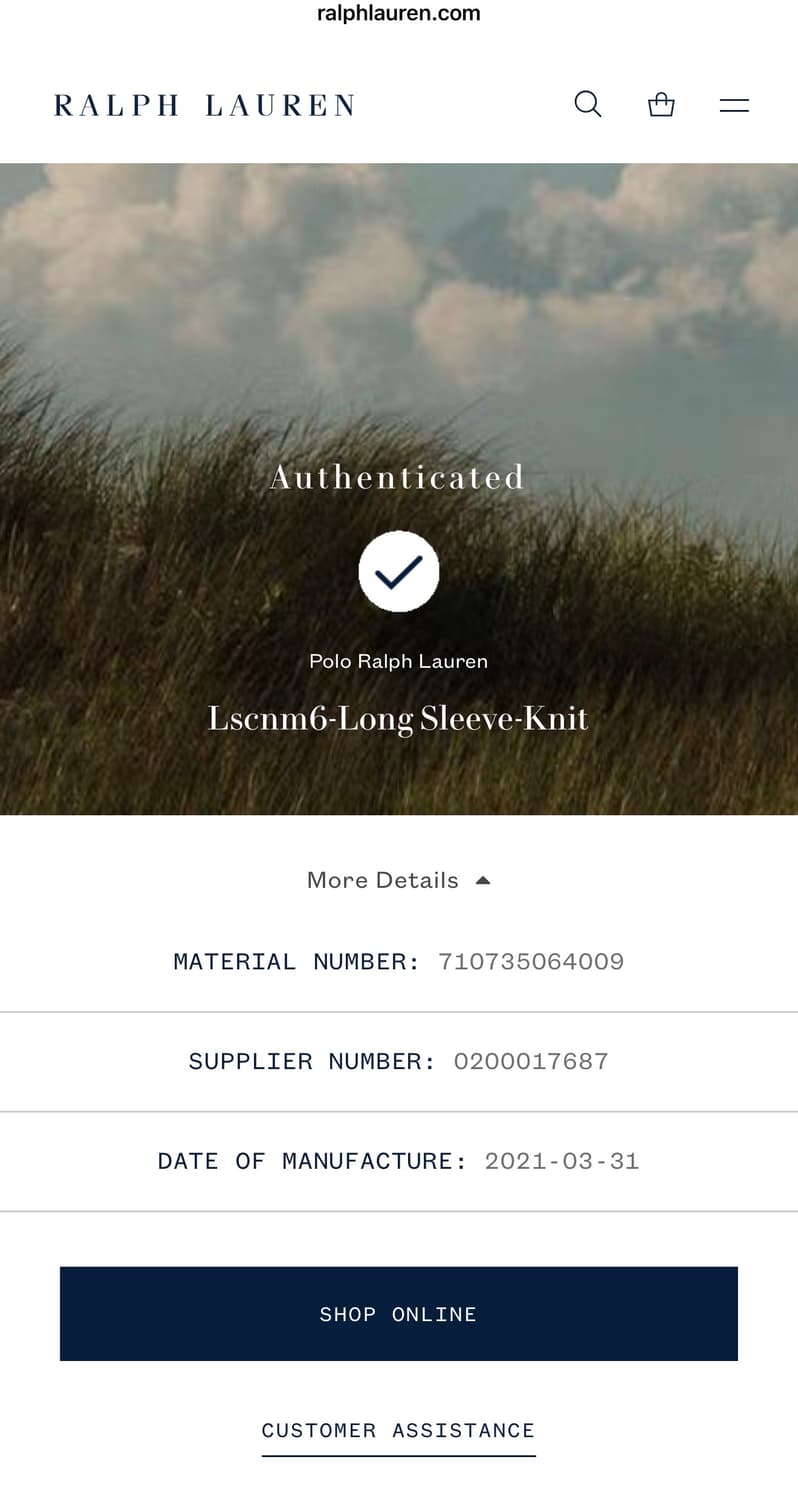The image size is (798, 1500).
Task: Click the Lscnm6-Long Sleeve-Knit product title
Action: tap(398, 718)
